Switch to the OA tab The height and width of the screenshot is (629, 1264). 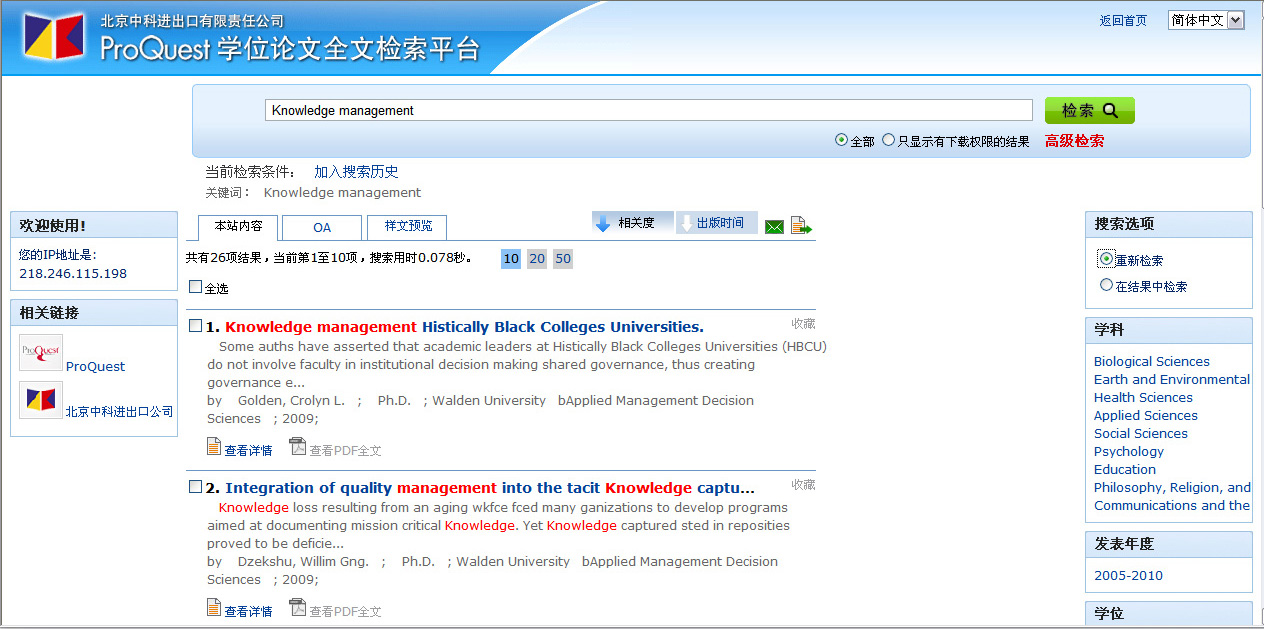[321, 227]
